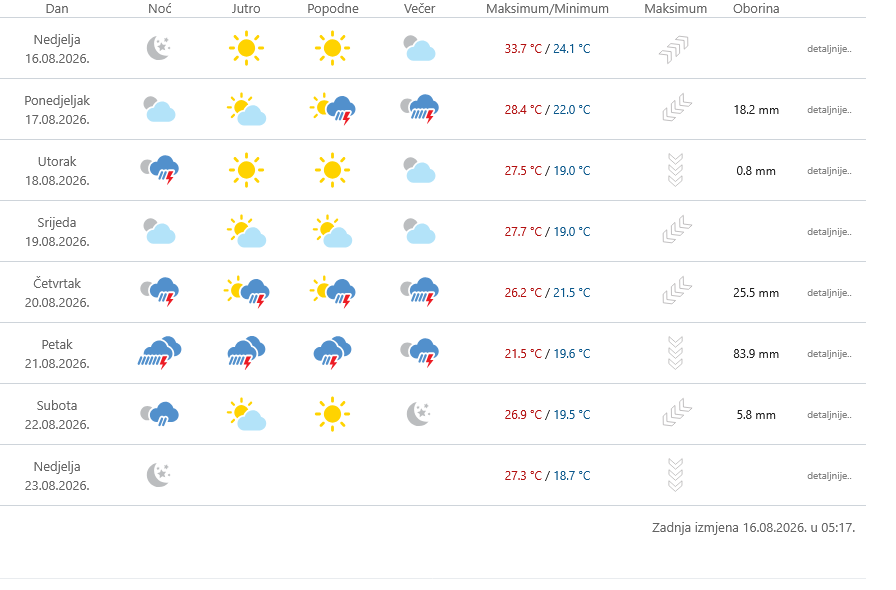Image resolution: width=896 pixels, height=590 pixels.
Task: Click Thursday morning sun-thunderstorm icon
Action: point(246,292)
